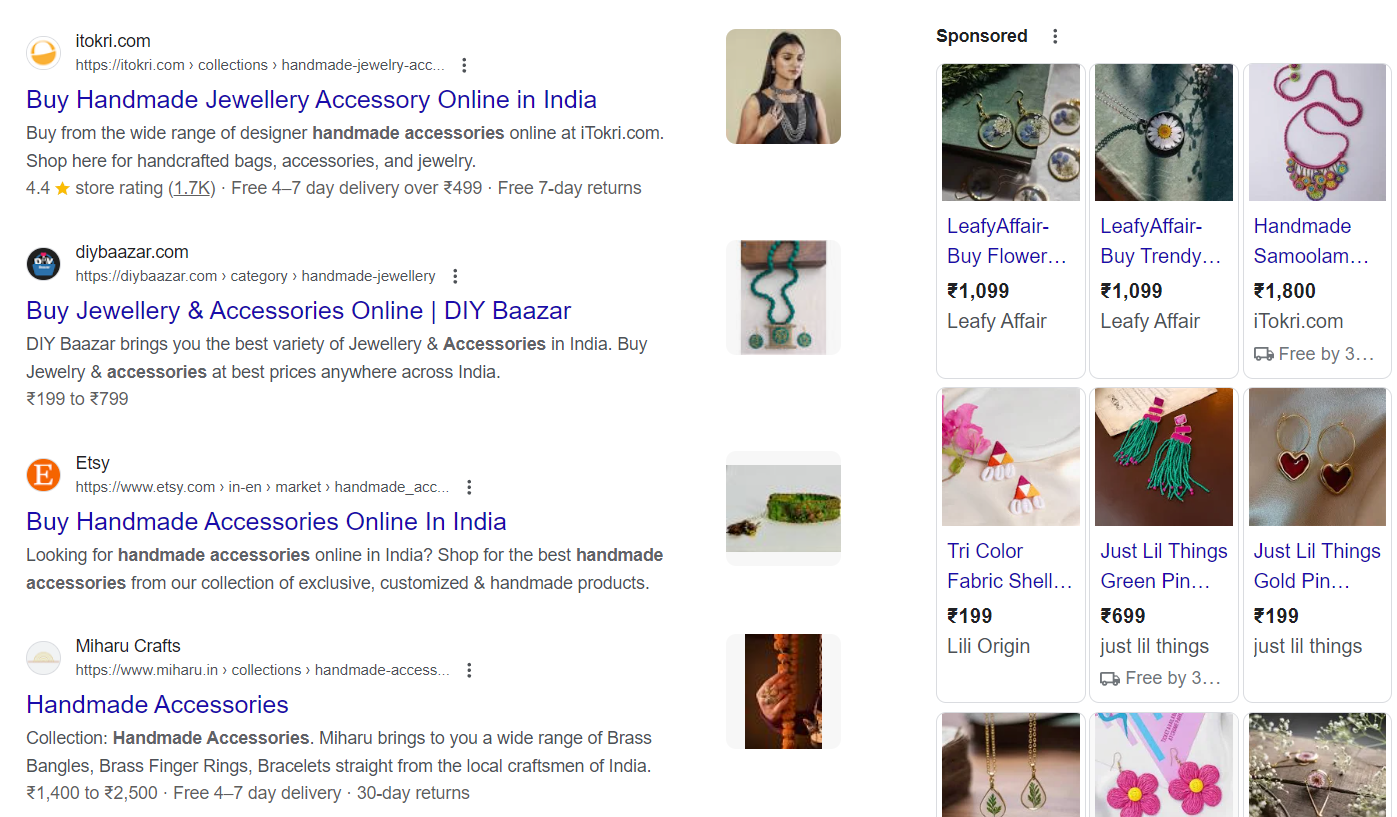This screenshot has height=817, width=1397.
Task: Click the green necklace thumbnail beside DIY Baazar
Action: coord(783,296)
